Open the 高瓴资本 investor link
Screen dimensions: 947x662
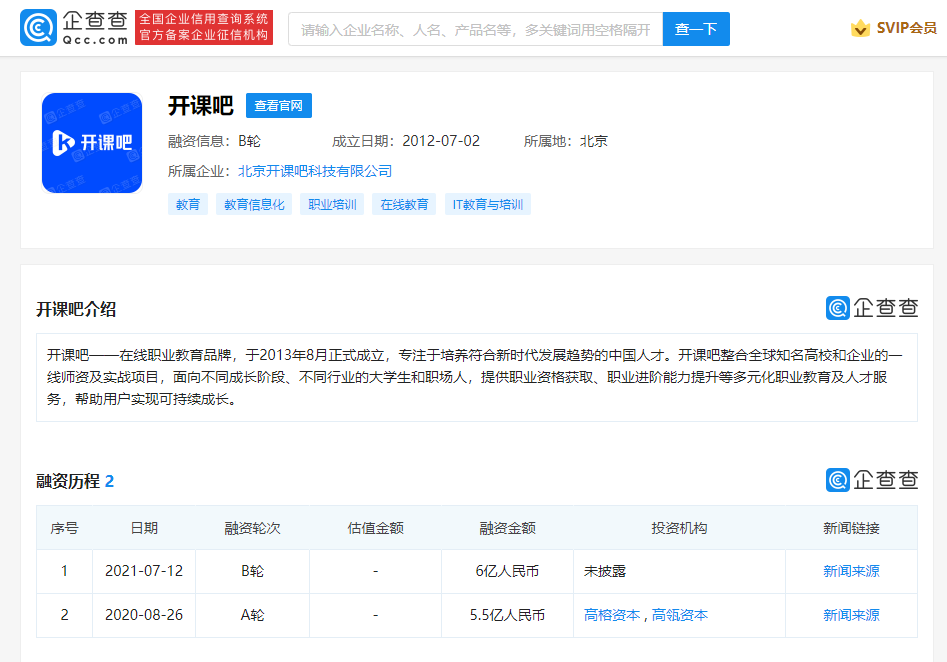point(679,615)
